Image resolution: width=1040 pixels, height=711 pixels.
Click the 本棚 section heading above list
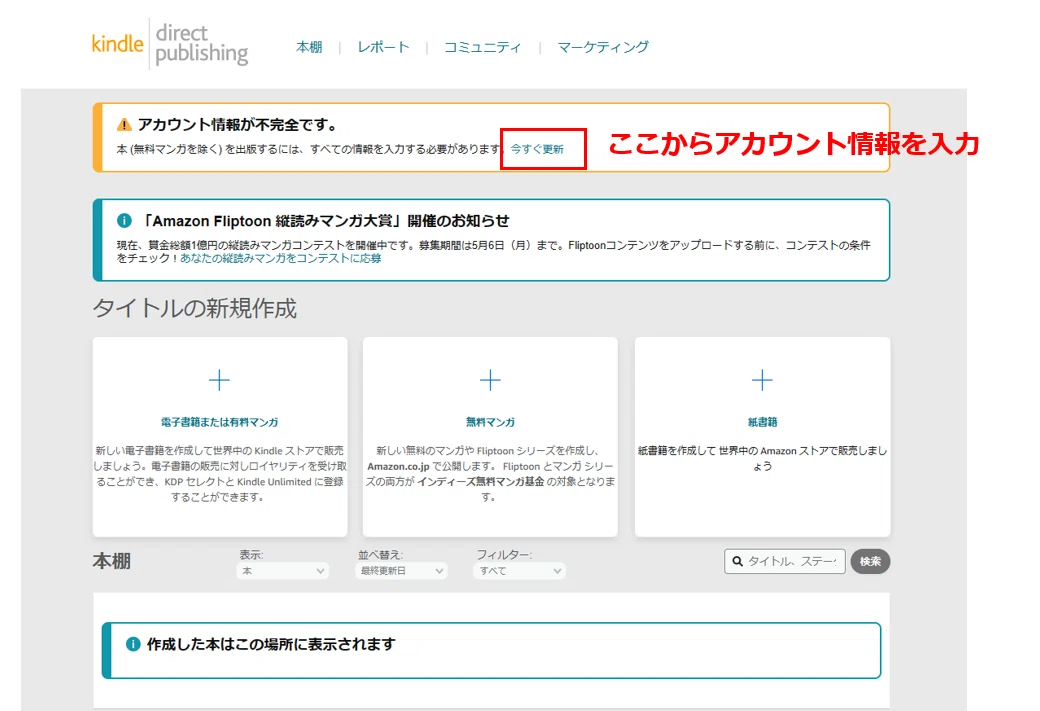111,561
